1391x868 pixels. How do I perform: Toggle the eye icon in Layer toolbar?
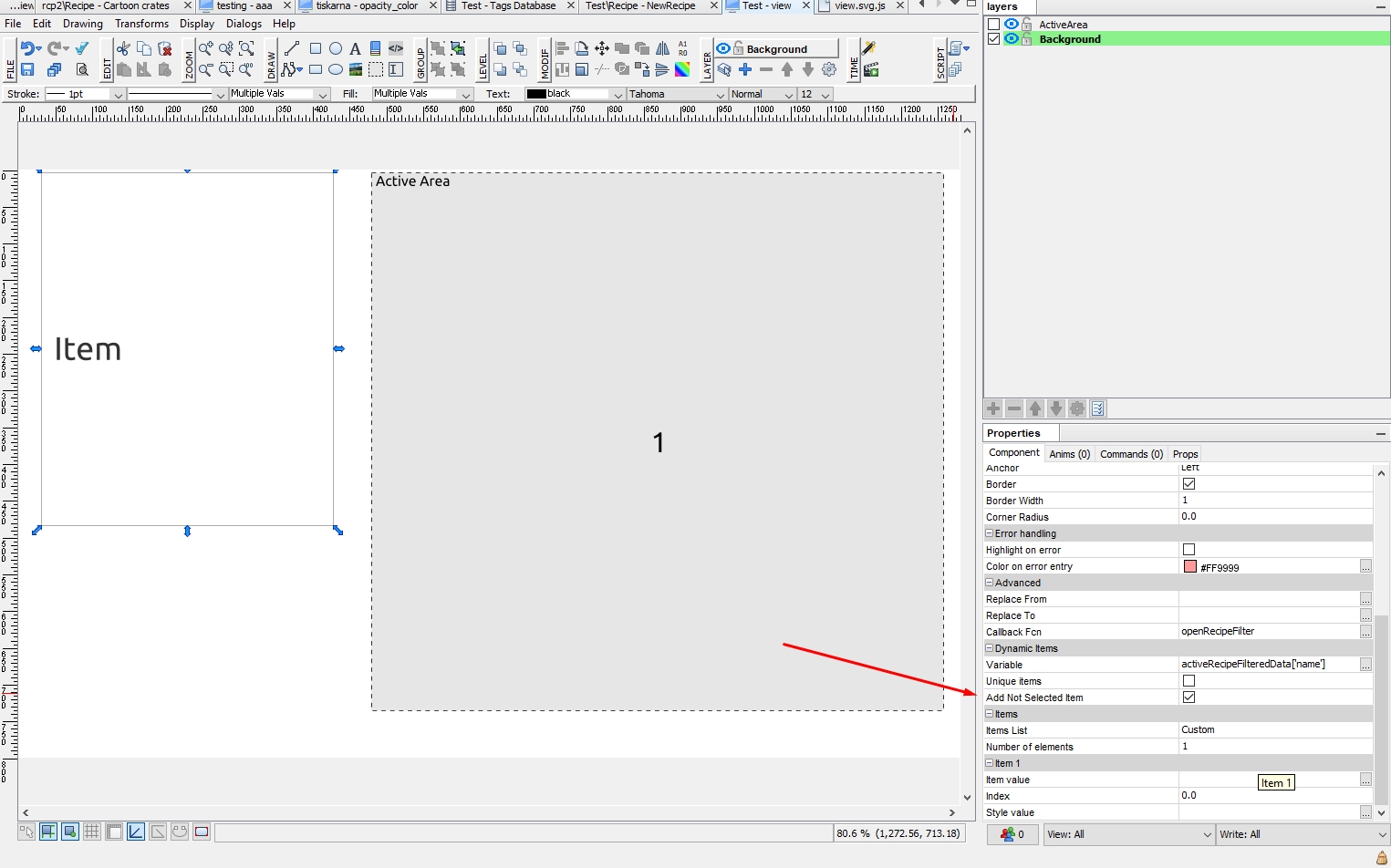(x=723, y=48)
